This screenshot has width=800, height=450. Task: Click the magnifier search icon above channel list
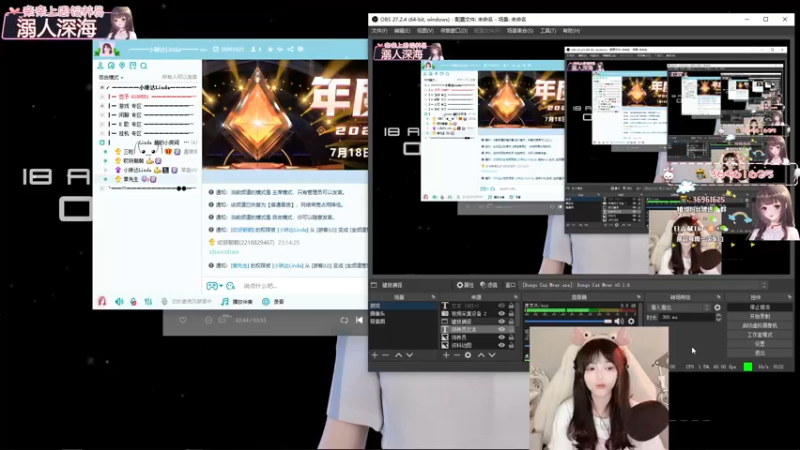pyautogui.click(x=144, y=66)
